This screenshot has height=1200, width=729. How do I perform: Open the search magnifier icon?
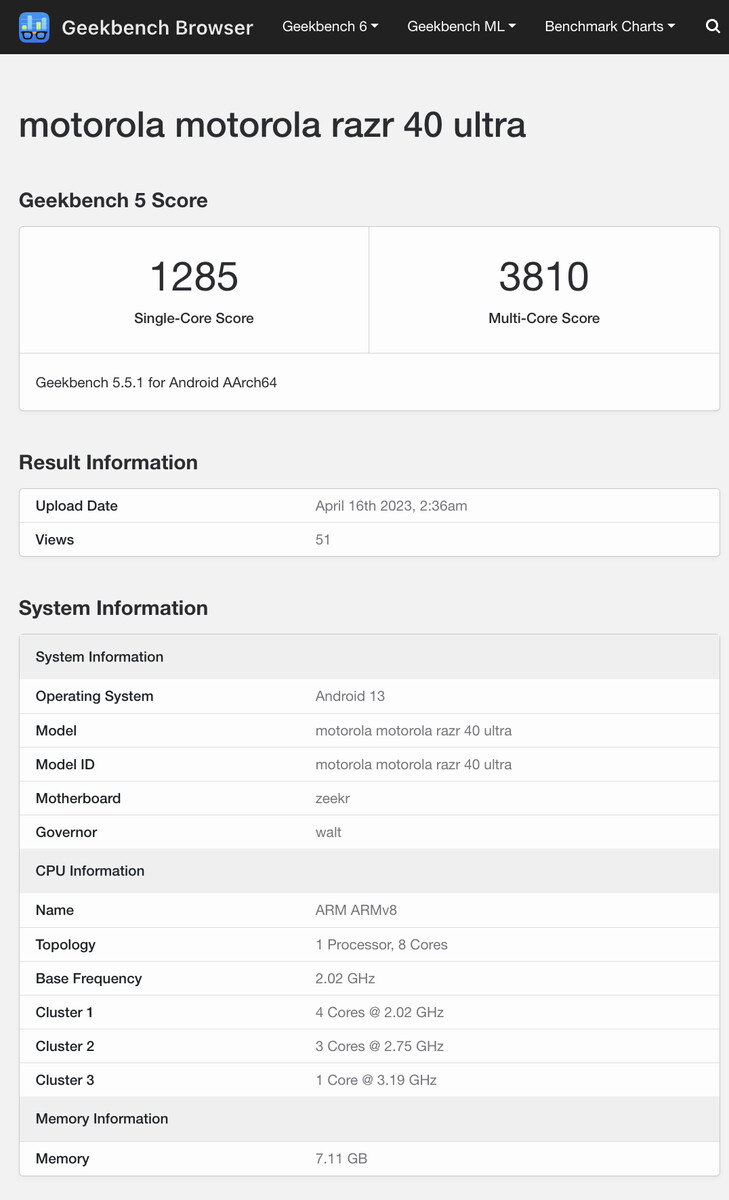coord(713,27)
